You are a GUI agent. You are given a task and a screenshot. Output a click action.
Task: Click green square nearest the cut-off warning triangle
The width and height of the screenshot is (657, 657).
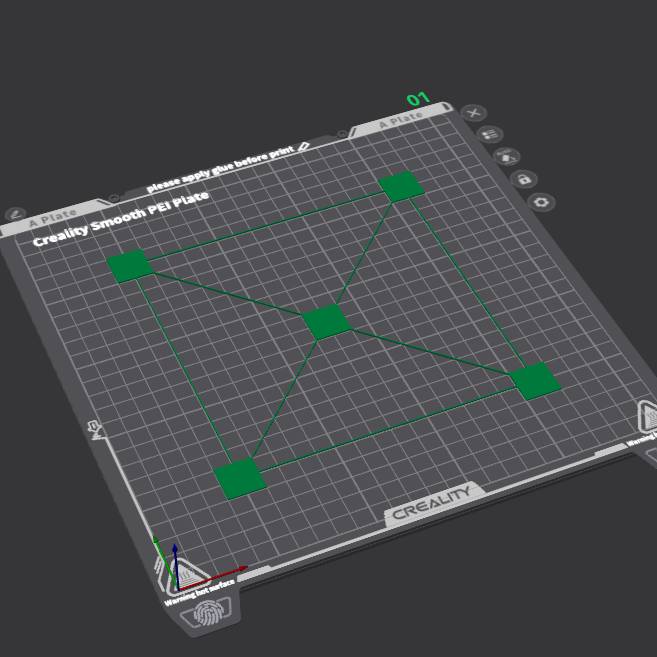(x=535, y=380)
